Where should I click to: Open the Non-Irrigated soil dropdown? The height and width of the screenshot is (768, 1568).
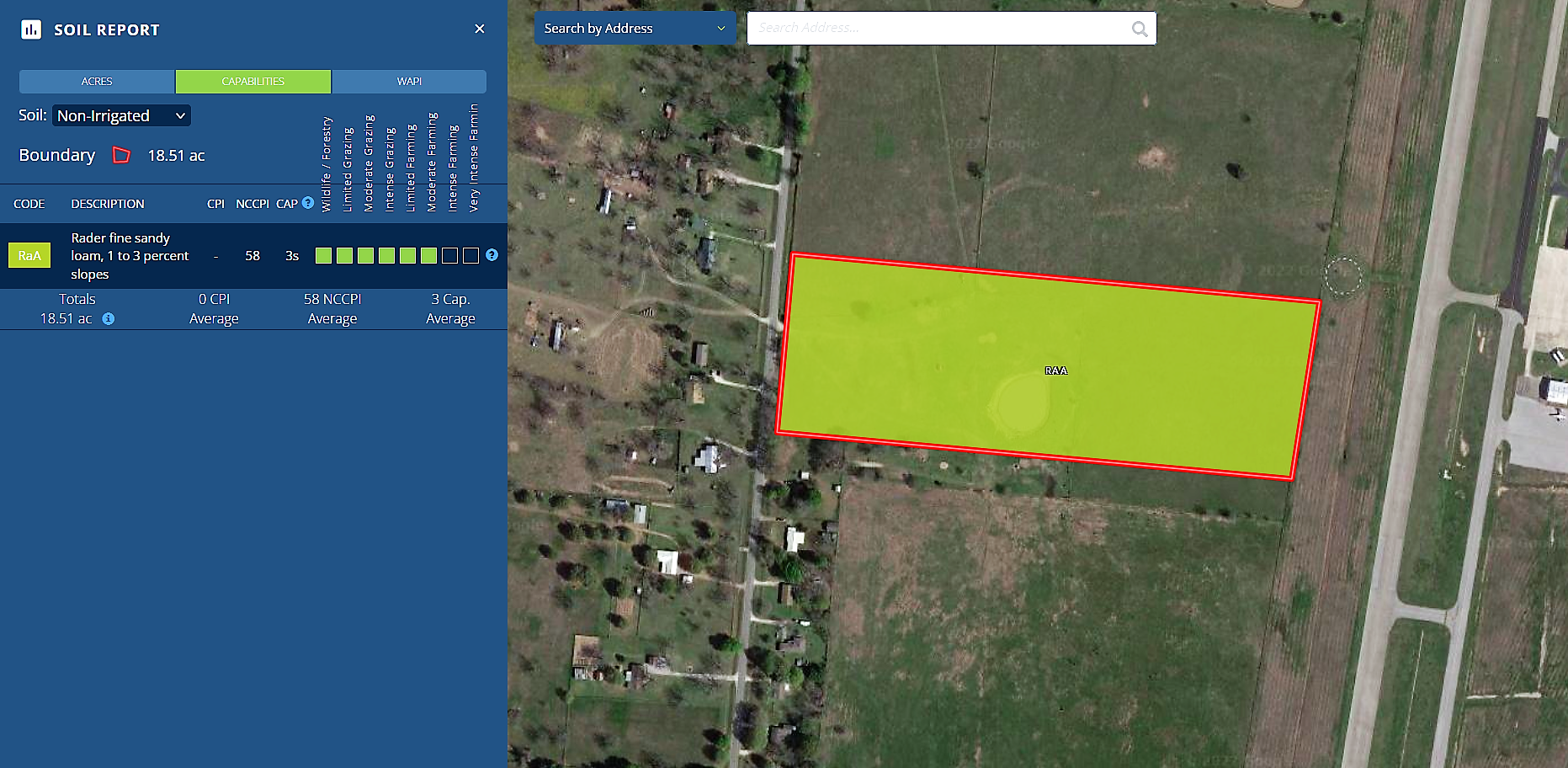pos(122,115)
